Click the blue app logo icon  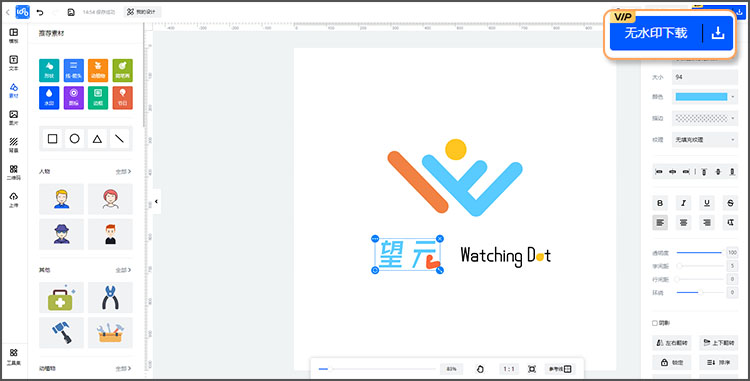[x=22, y=12]
